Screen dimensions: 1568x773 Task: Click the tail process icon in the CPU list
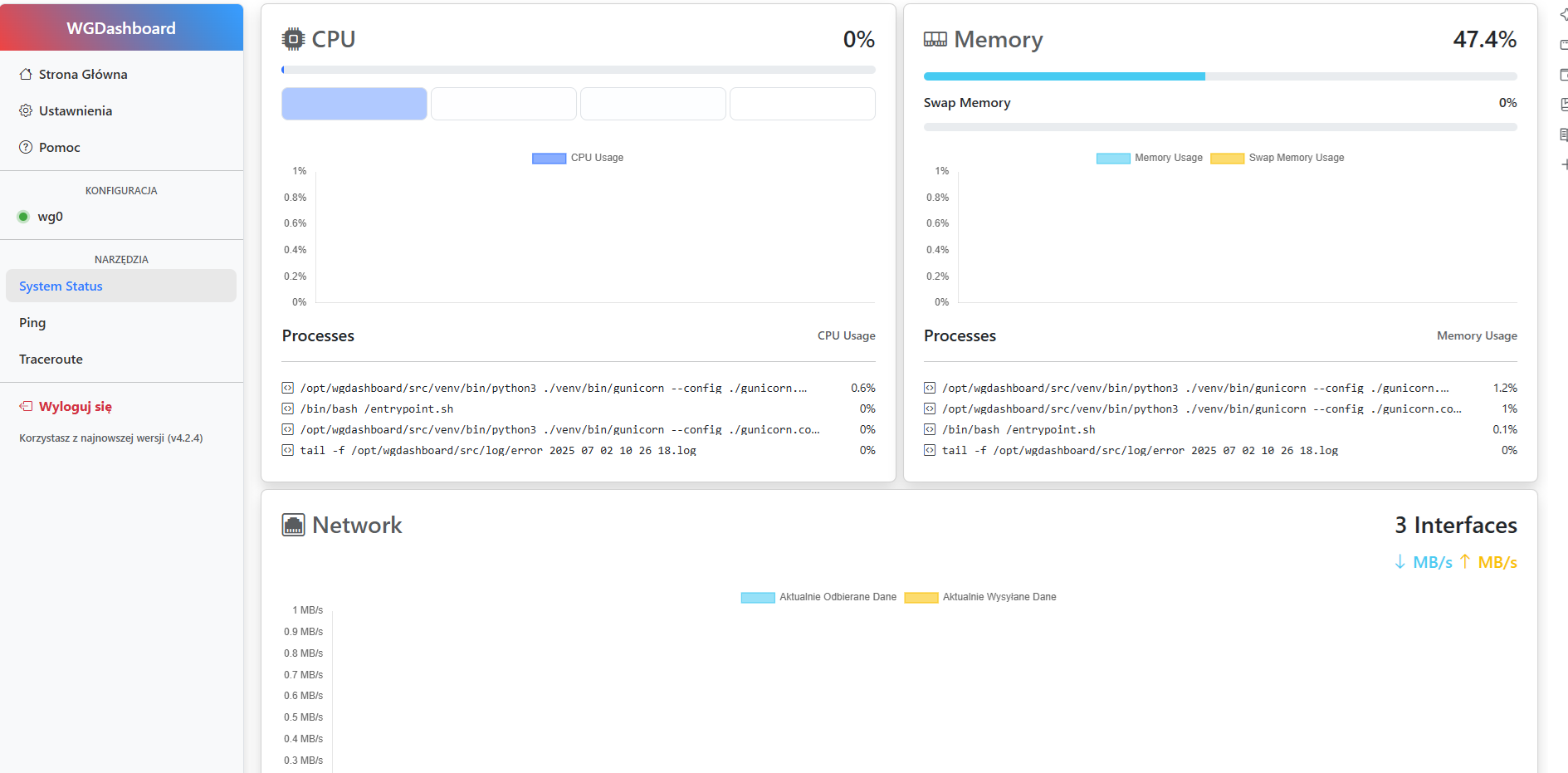coord(287,450)
